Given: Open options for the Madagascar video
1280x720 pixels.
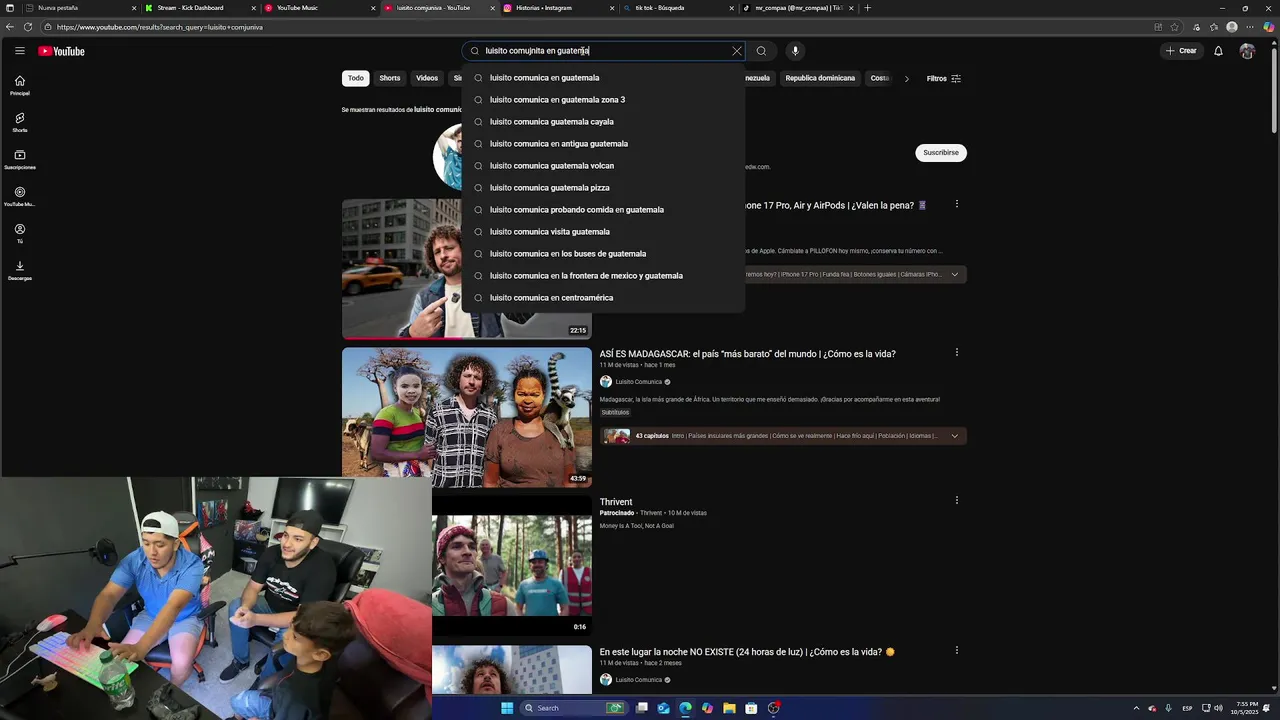Looking at the screenshot, I should (957, 352).
